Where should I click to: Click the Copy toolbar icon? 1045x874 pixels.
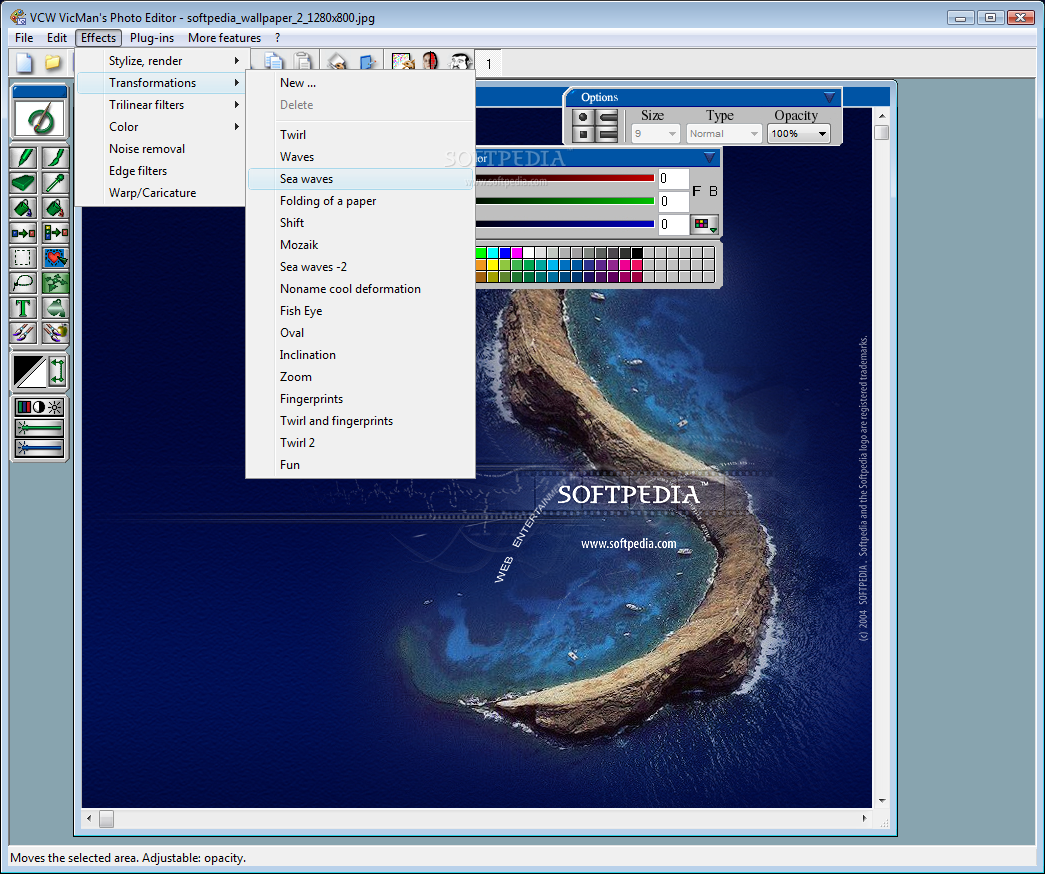273,62
